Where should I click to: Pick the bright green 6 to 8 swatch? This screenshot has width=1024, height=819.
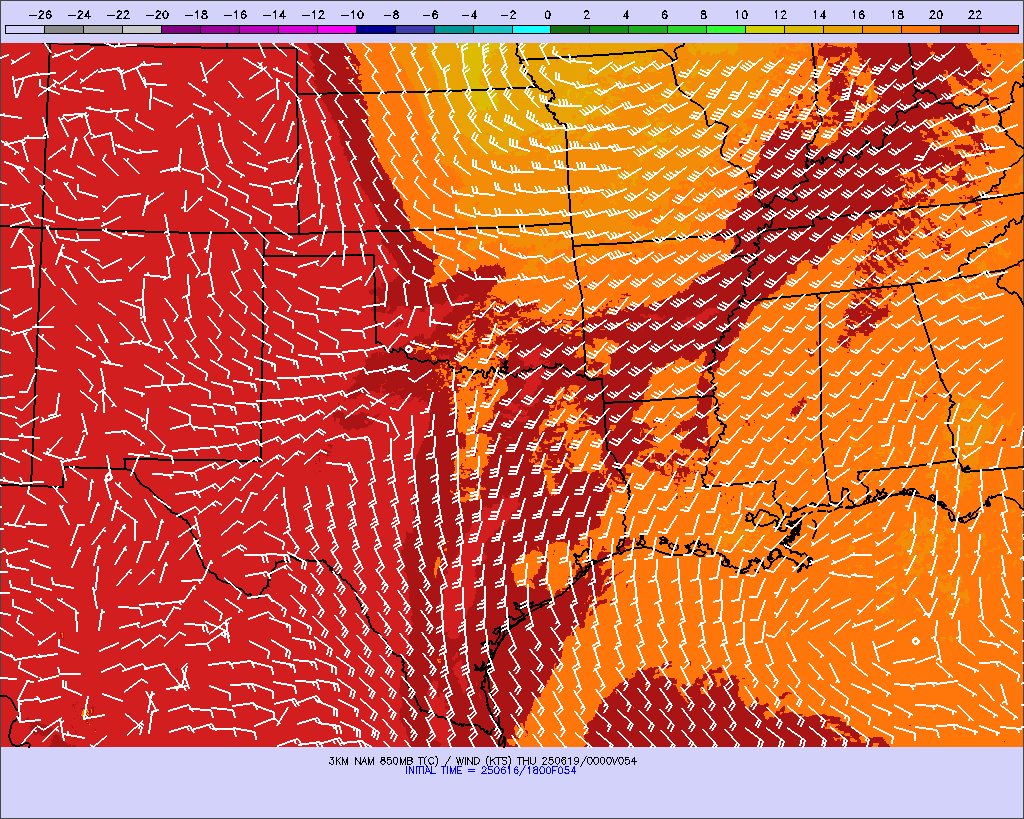click(x=687, y=29)
